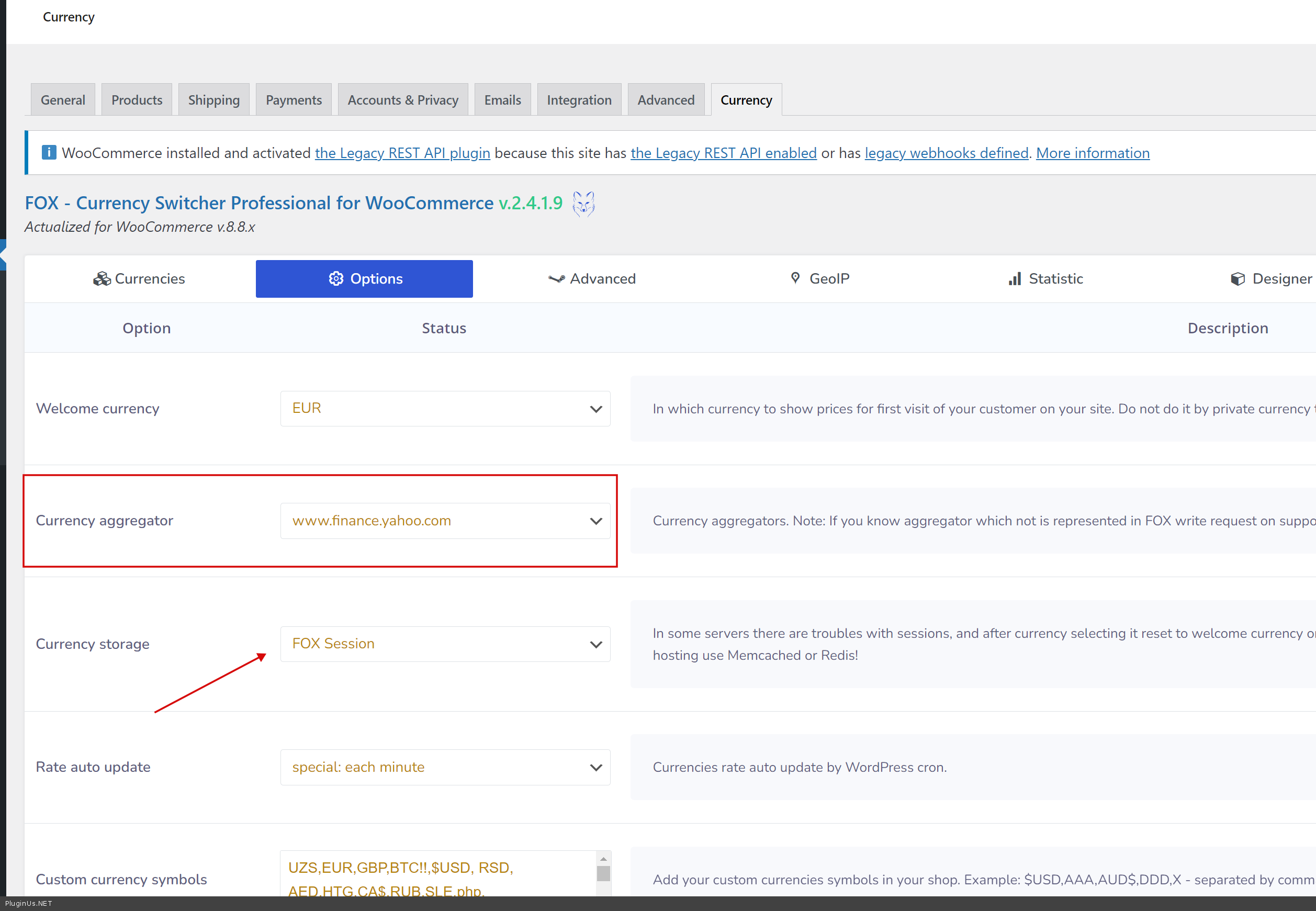Screen dimensions: 1316x911
Task: Click the Options gear icon
Action: (336, 278)
